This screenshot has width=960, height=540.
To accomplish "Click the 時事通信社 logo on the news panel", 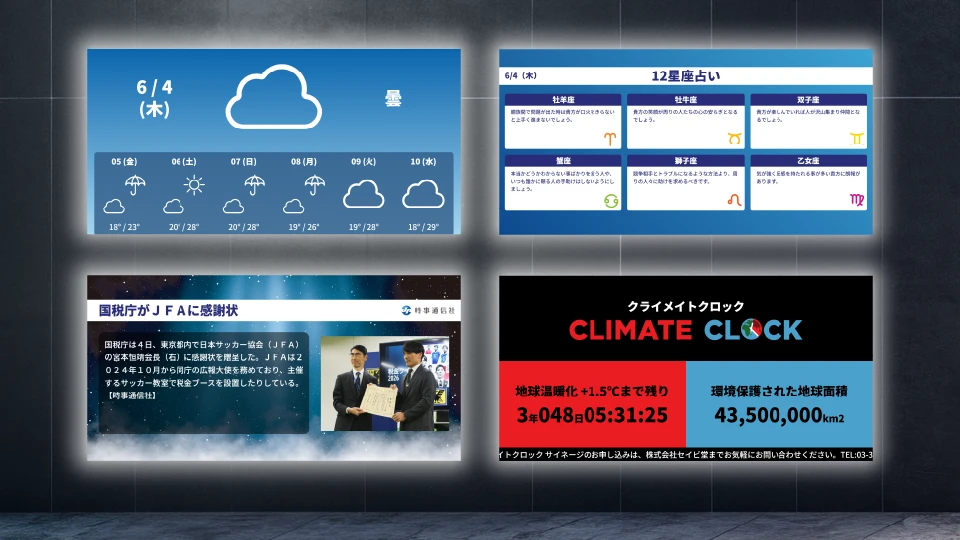I will 429,310.
